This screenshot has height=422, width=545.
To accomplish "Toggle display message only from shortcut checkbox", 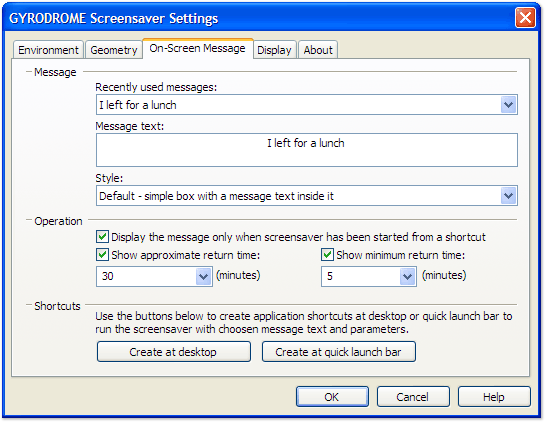I will (102, 237).
